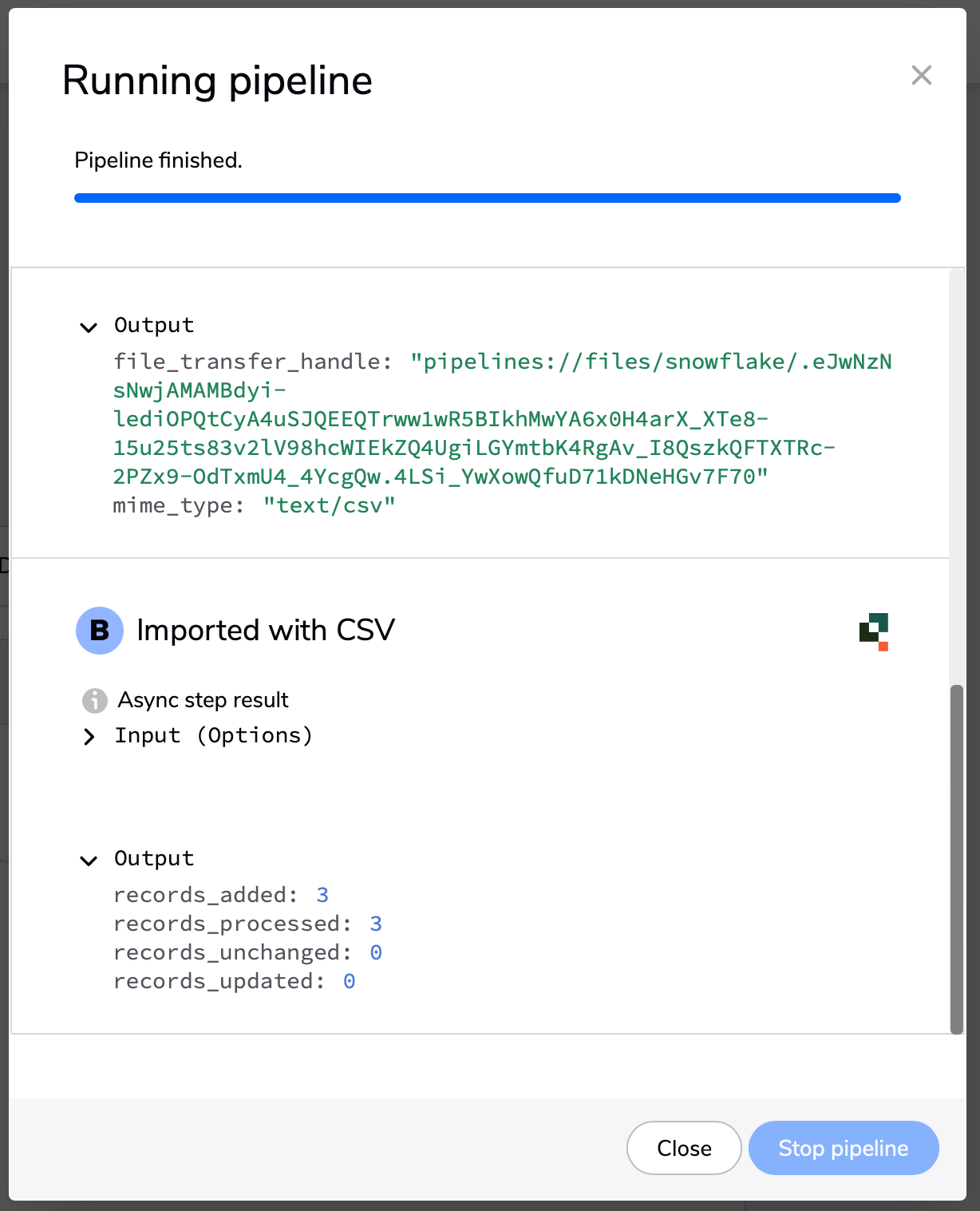Collapse the records Output section chevron
980x1211 pixels.
89,861
